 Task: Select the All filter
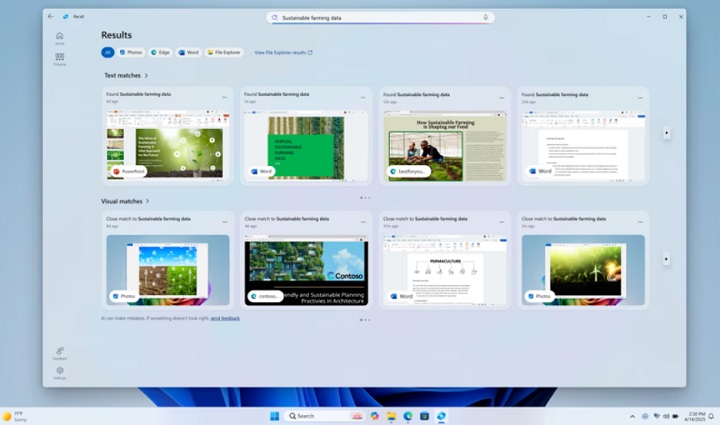(107, 52)
